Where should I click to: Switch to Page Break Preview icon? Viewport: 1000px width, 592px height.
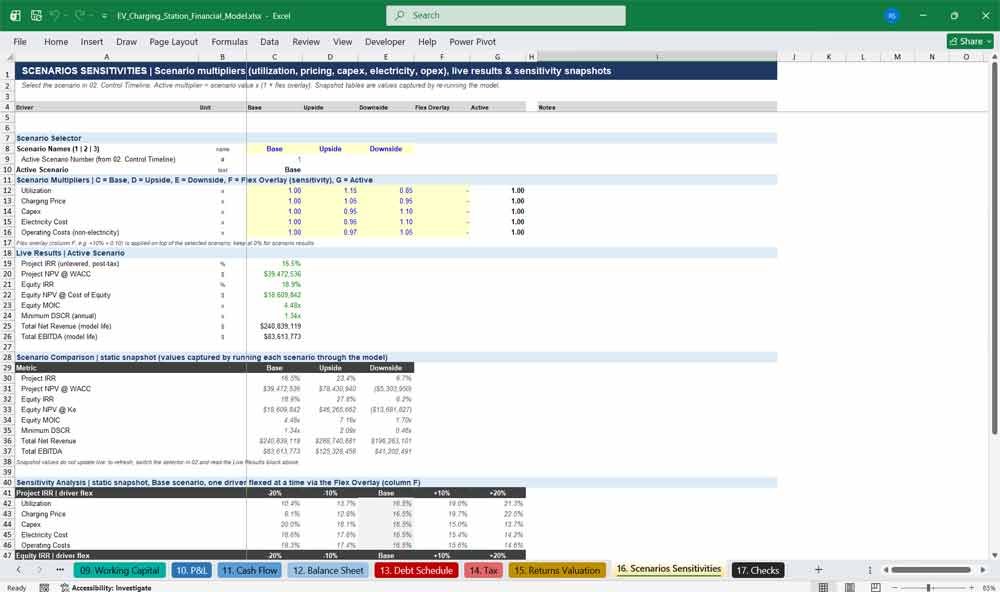click(x=876, y=587)
